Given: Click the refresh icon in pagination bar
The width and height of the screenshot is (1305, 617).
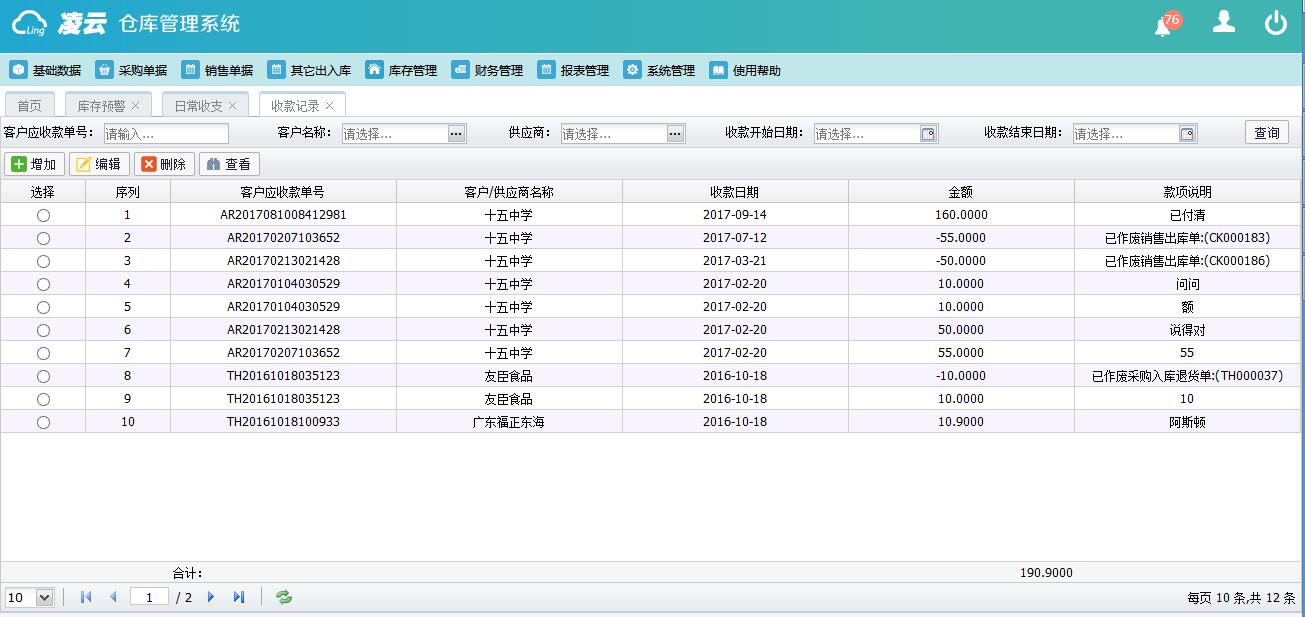Looking at the screenshot, I should pos(284,597).
